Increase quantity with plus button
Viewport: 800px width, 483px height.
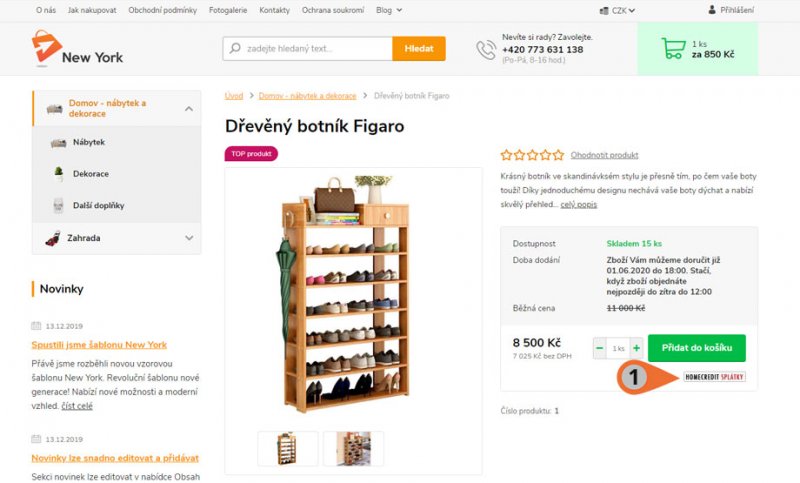pyautogui.click(x=636, y=348)
